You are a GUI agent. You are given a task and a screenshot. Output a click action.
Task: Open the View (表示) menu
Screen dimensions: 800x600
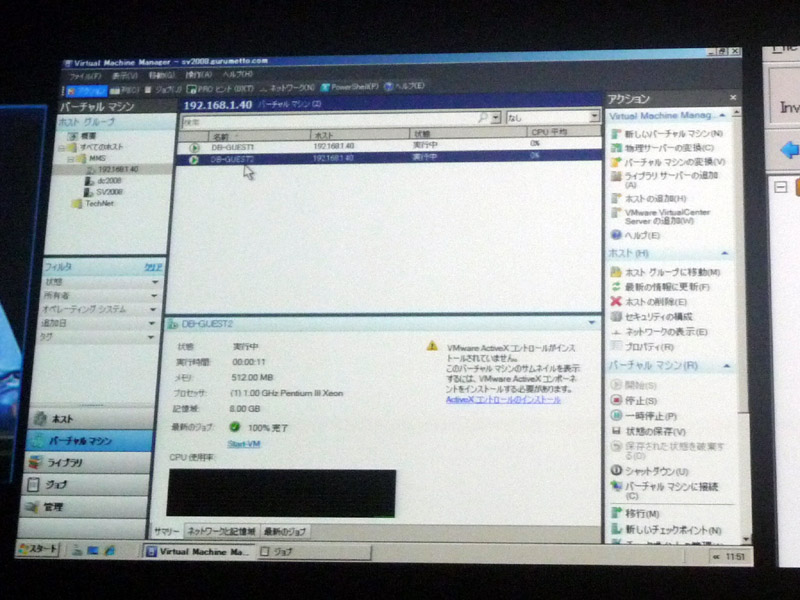(x=124, y=76)
